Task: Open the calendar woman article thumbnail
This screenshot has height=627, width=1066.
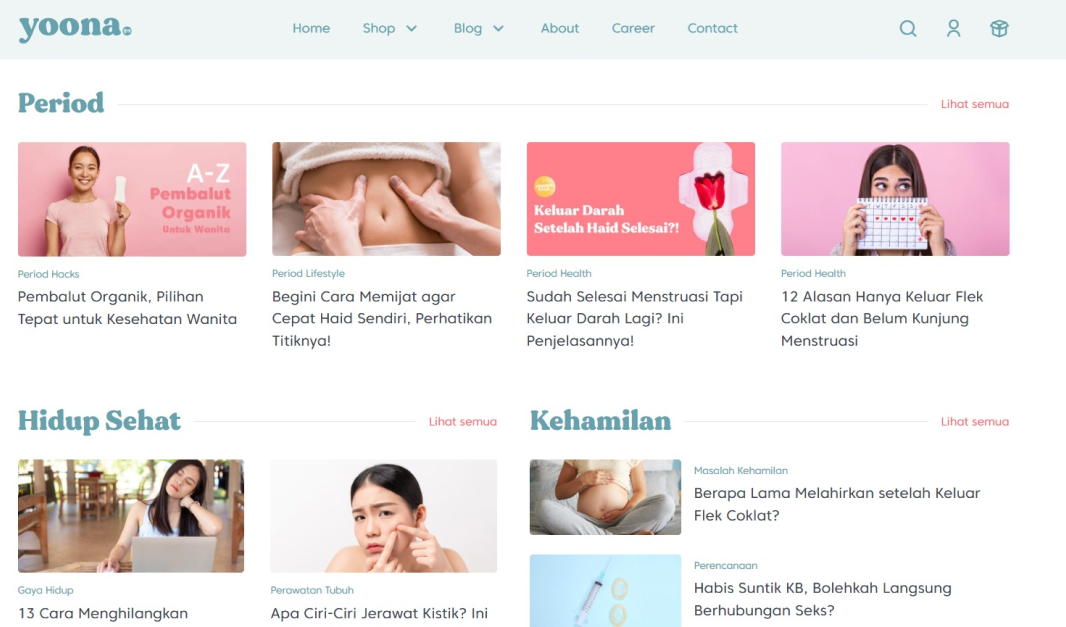Action: [x=895, y=199]
